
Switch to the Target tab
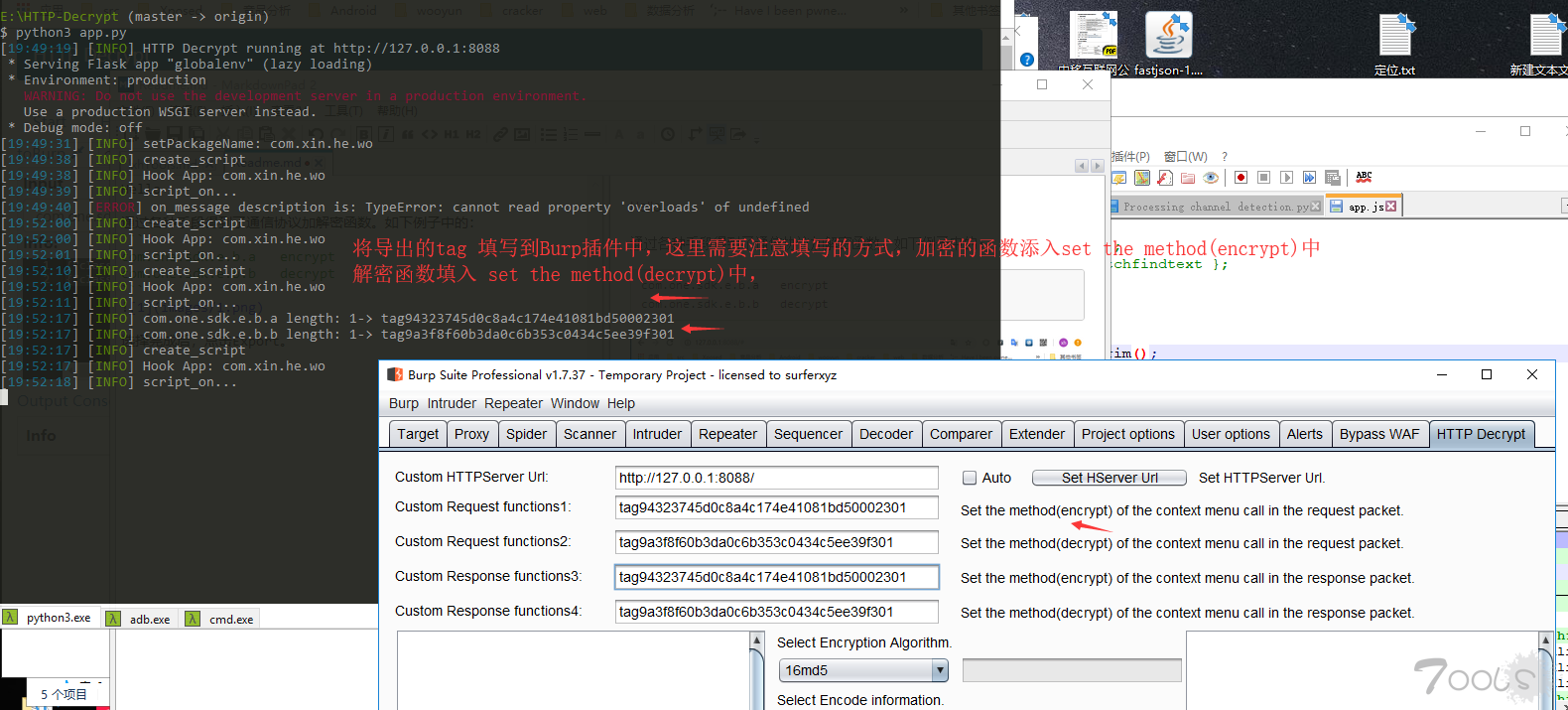pyautogui.click(x=418, y=434)
